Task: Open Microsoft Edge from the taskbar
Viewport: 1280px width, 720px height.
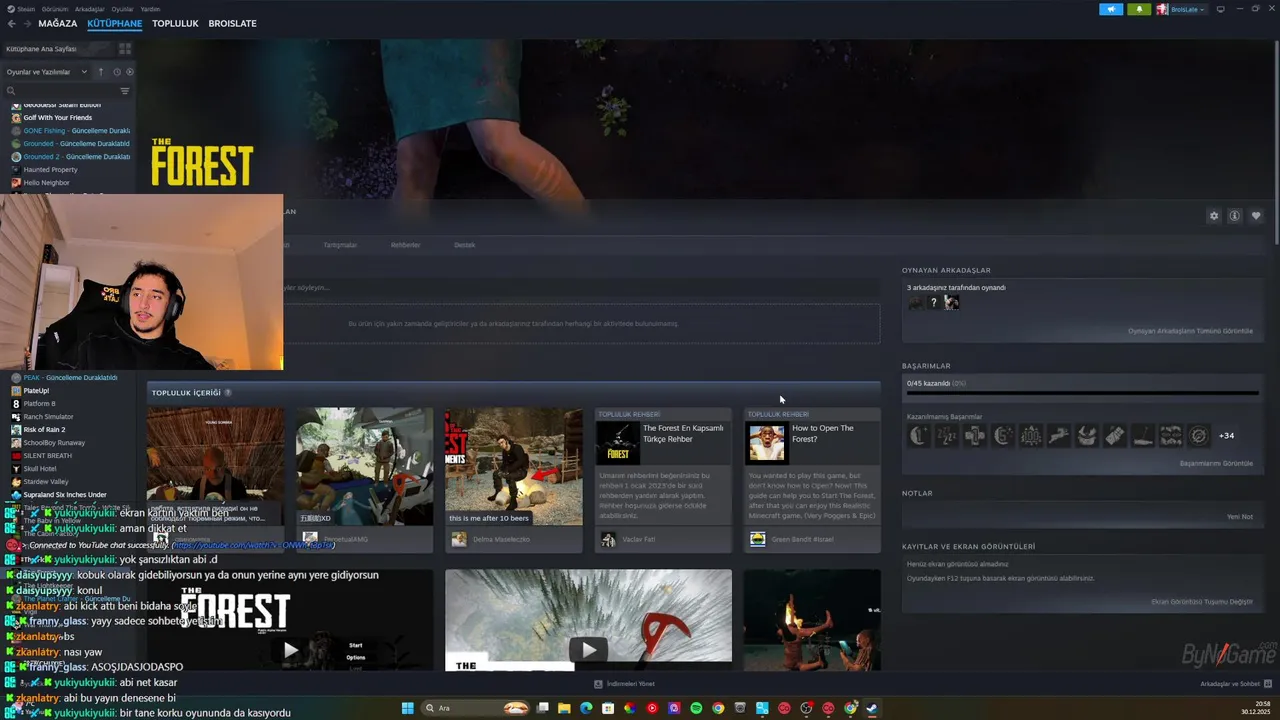Action: (x=586, y=708)
